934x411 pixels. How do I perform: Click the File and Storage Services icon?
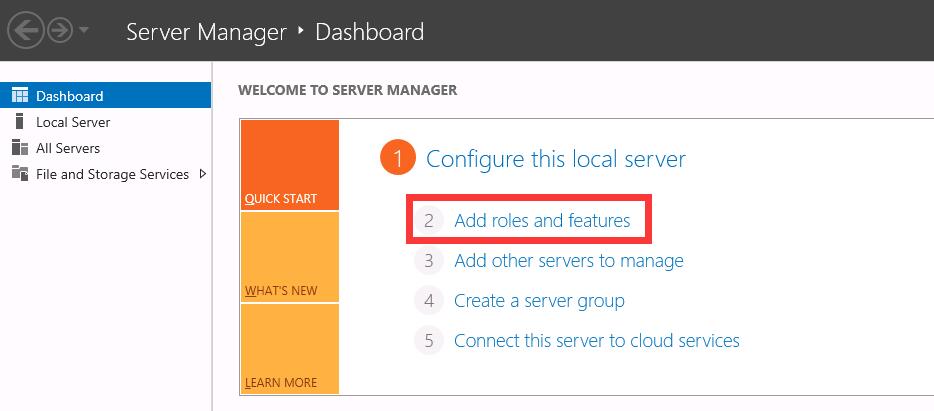(x=19, y=174)
